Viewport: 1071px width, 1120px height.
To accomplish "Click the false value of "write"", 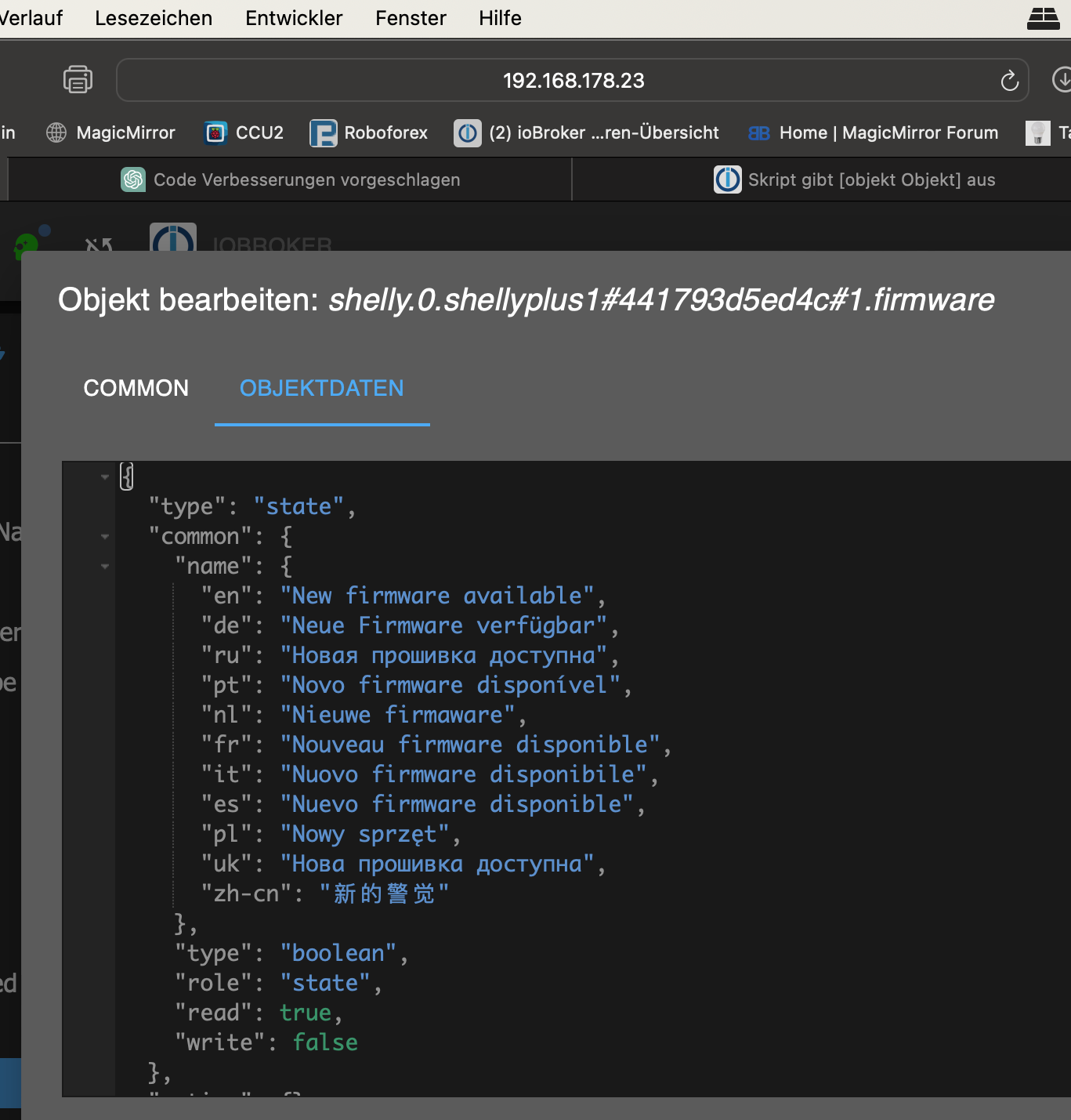I will [x=325, y=1042].
